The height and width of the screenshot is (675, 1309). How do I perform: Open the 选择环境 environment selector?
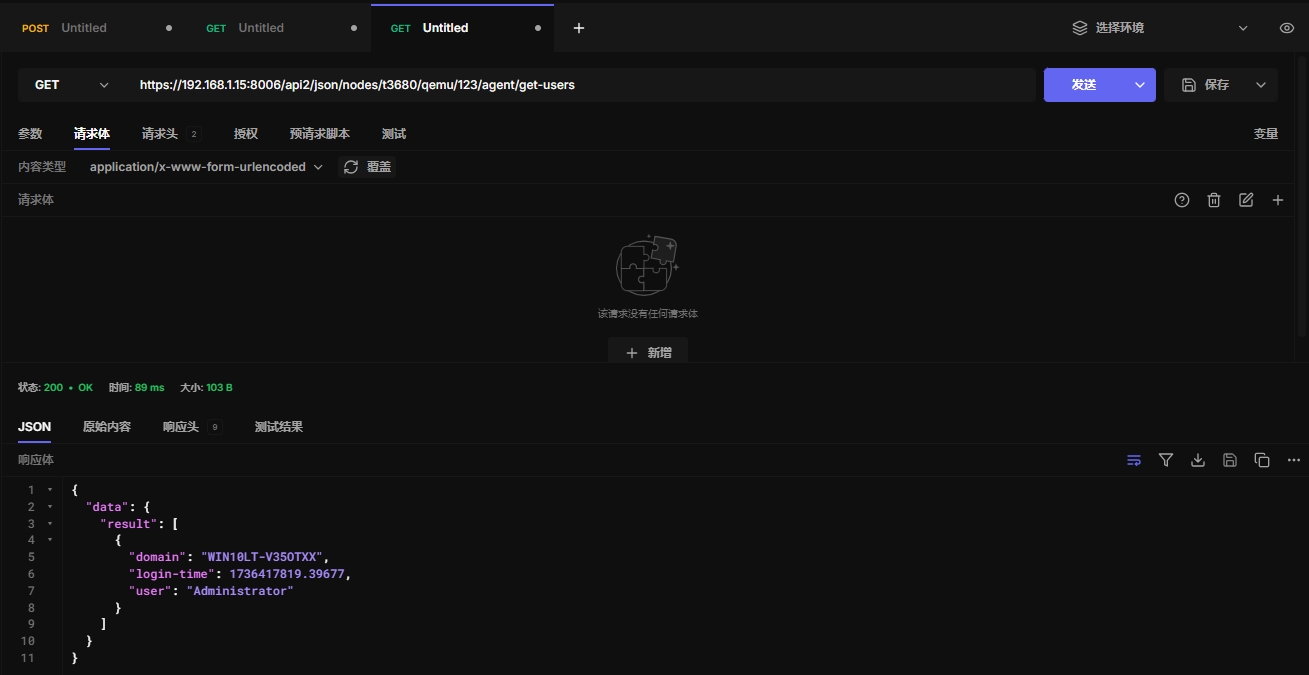pos(1160,28)
